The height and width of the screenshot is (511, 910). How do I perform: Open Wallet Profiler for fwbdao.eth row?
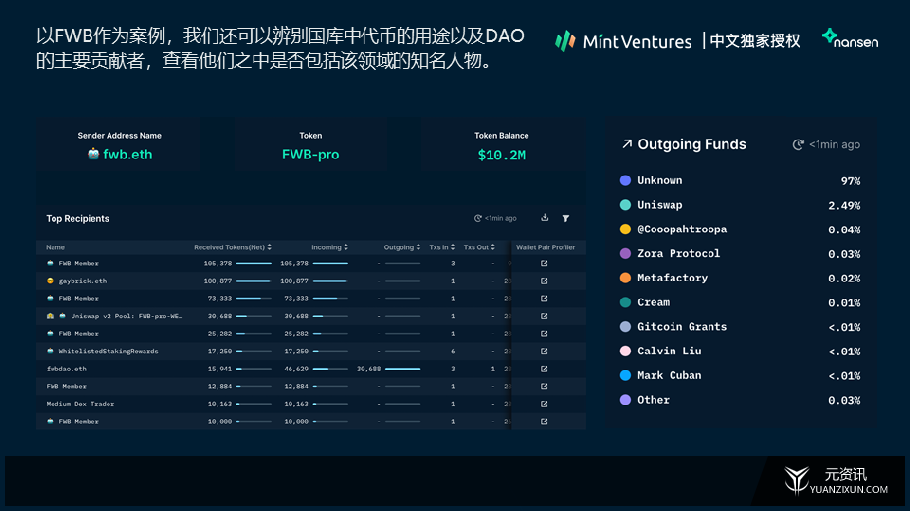point(544,369)
